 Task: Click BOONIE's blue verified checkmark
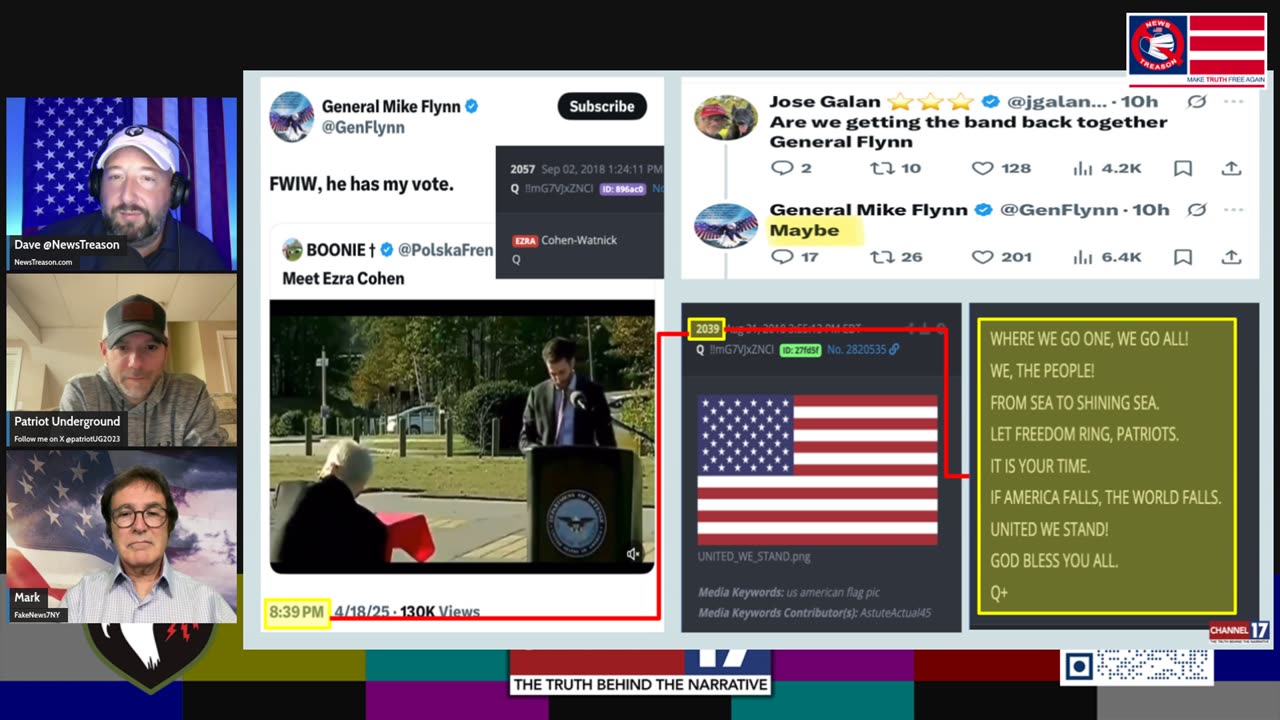pyautogui.click(x=387, y=250)
